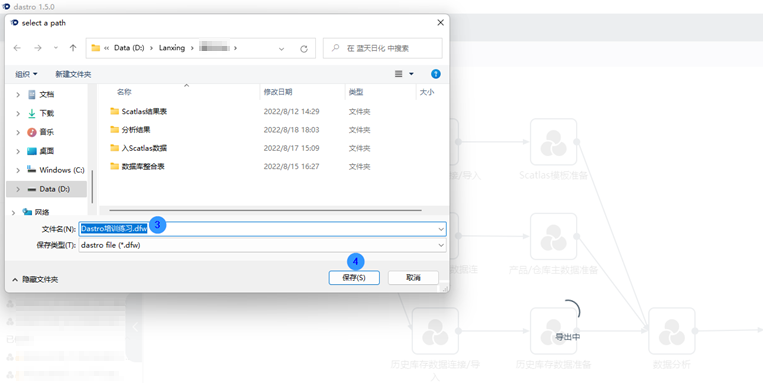Select 桌面 in navigation pane
Image resolution: width=763 pixels, height=383 pixels.
pos(47,151)
